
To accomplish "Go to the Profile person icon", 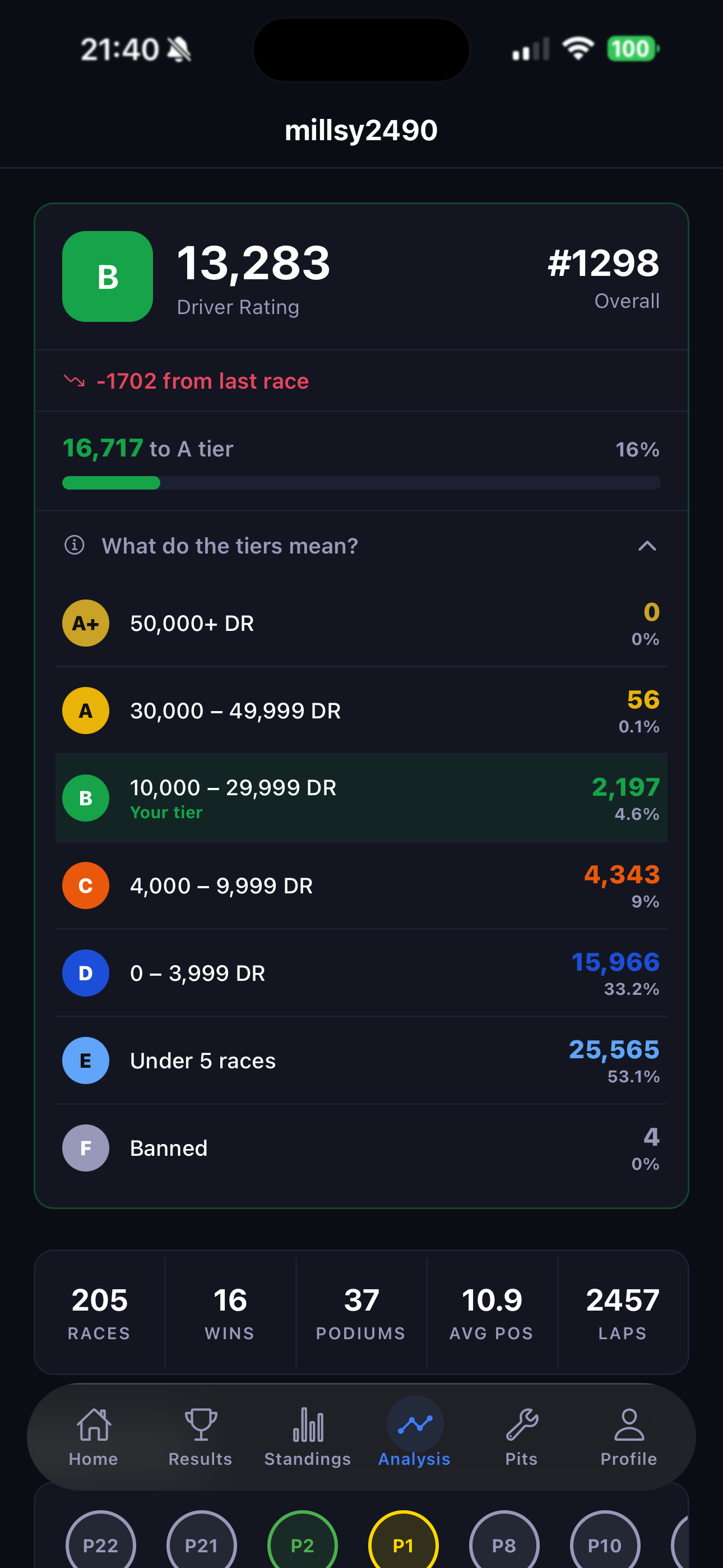I will tap(629, 1424).
